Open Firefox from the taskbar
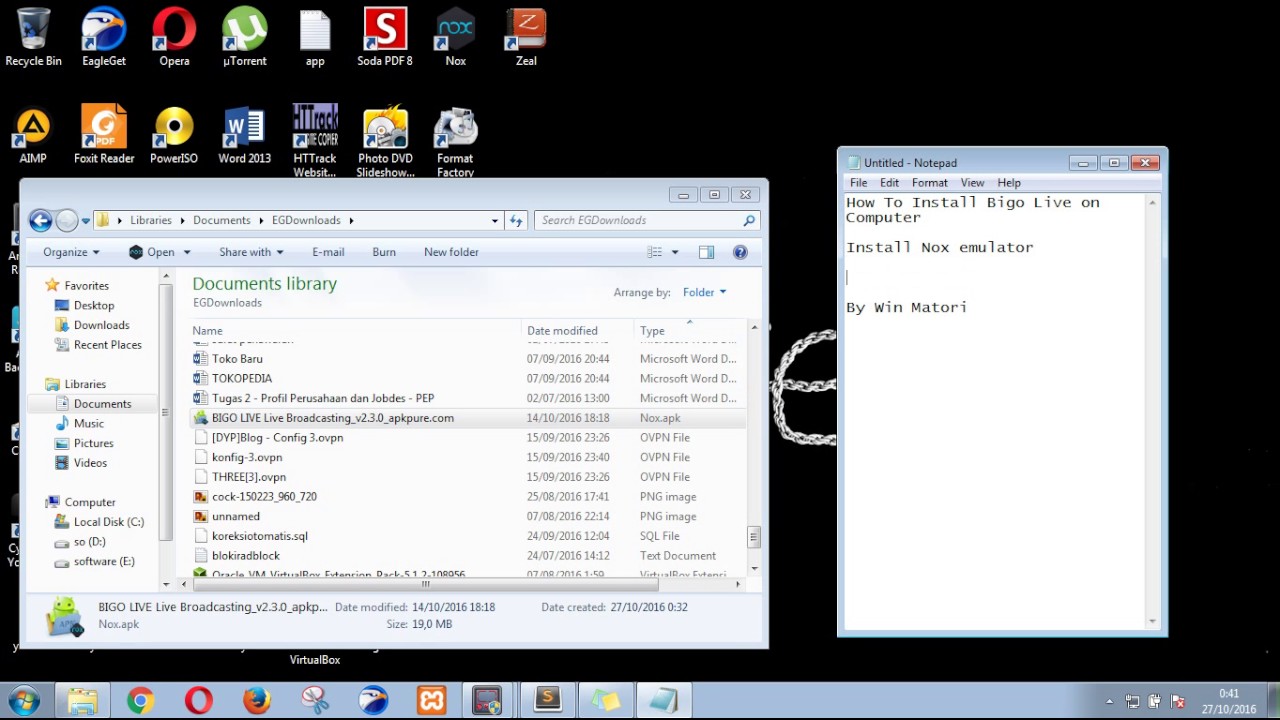The width and height of the screenshot is (1280, 720). point(257,700)
